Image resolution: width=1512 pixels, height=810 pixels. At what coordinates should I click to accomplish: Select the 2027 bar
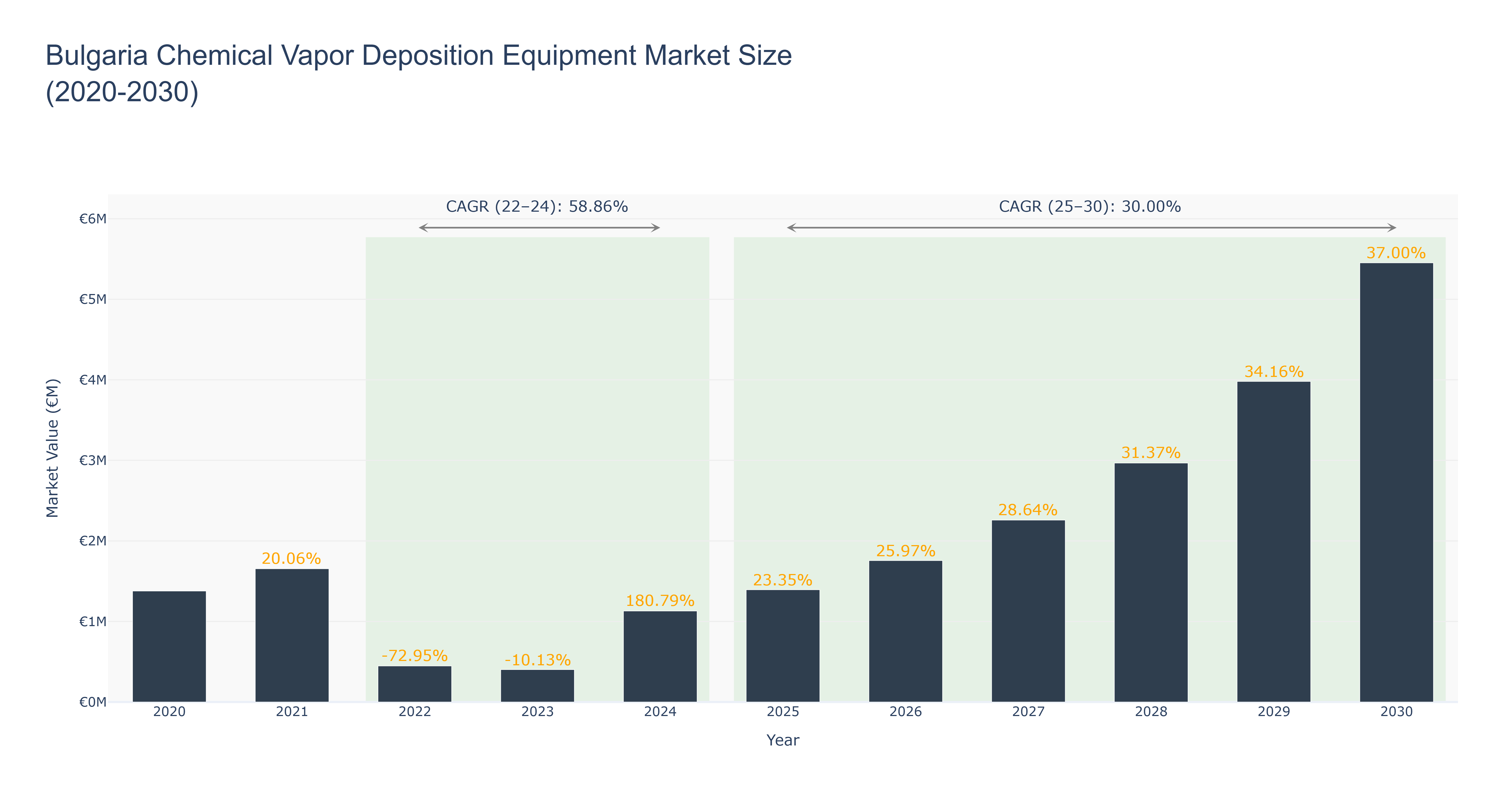pyautogui.click(x=1028, y=611)
